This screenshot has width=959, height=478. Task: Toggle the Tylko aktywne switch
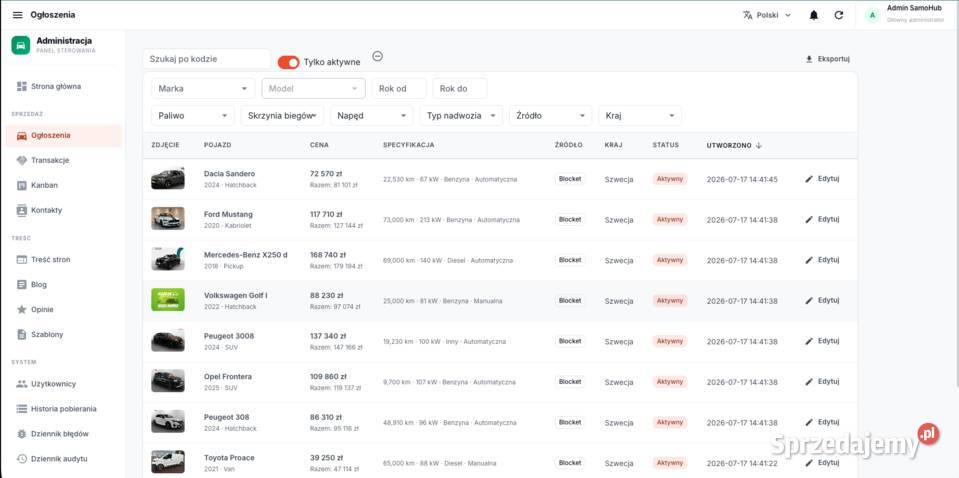(x=289, y=62)
